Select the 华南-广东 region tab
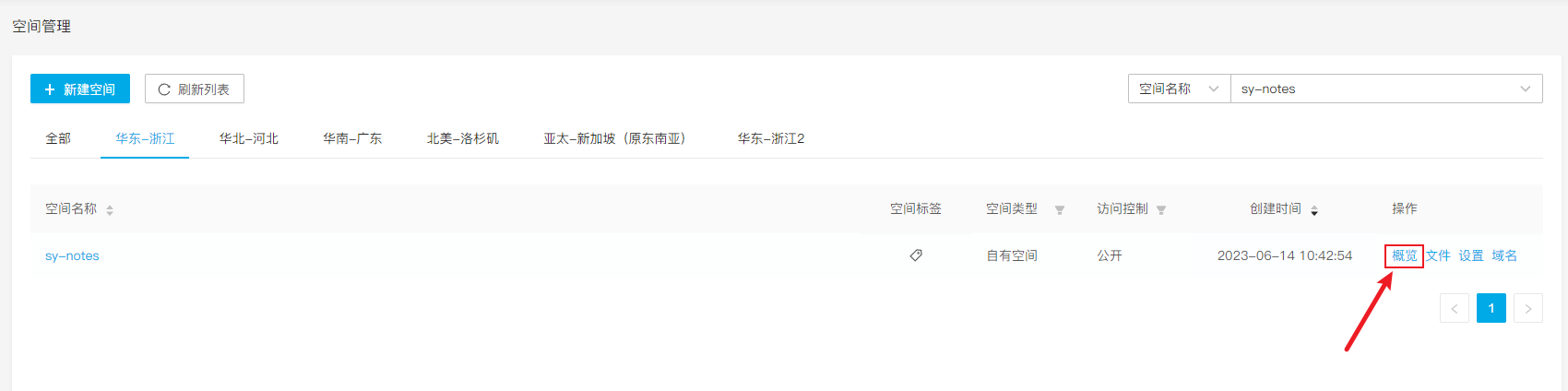Screen dimensions: 1568x391 tap(352, 138)
